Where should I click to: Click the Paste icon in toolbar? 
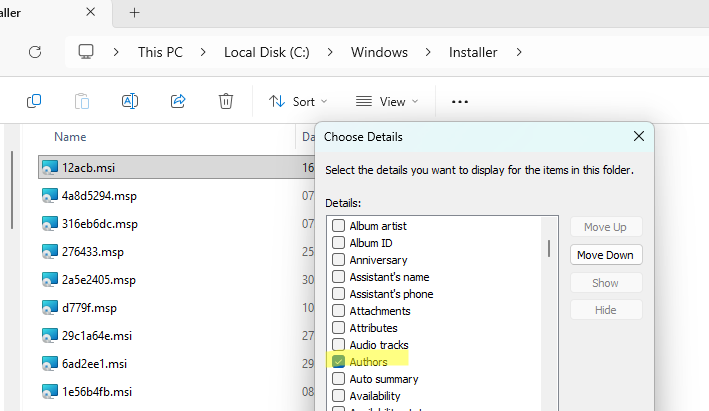[x=82, y=101]
